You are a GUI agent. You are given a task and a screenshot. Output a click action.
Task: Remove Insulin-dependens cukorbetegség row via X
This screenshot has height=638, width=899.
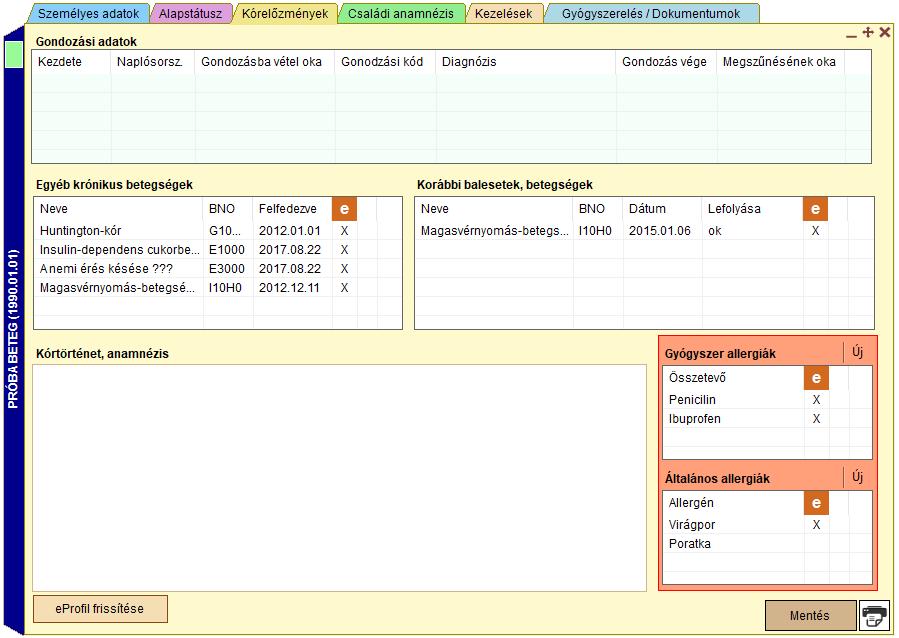pos(344,250)
